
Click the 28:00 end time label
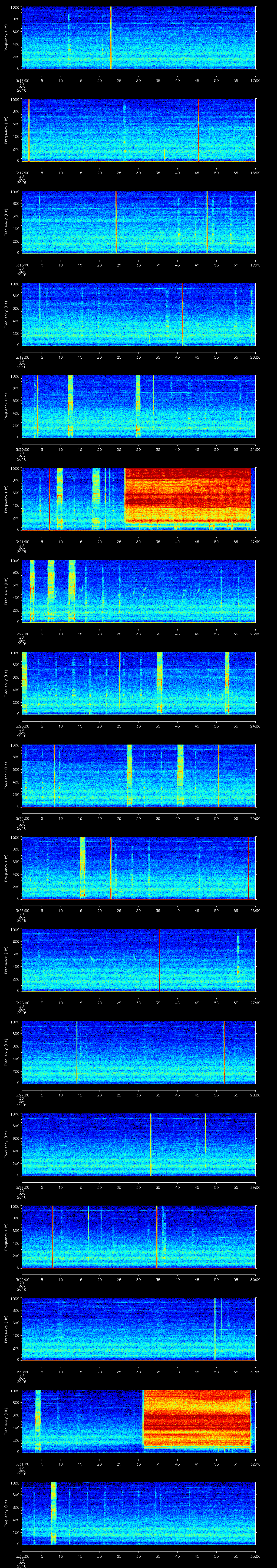click(x=256, y=1095)
